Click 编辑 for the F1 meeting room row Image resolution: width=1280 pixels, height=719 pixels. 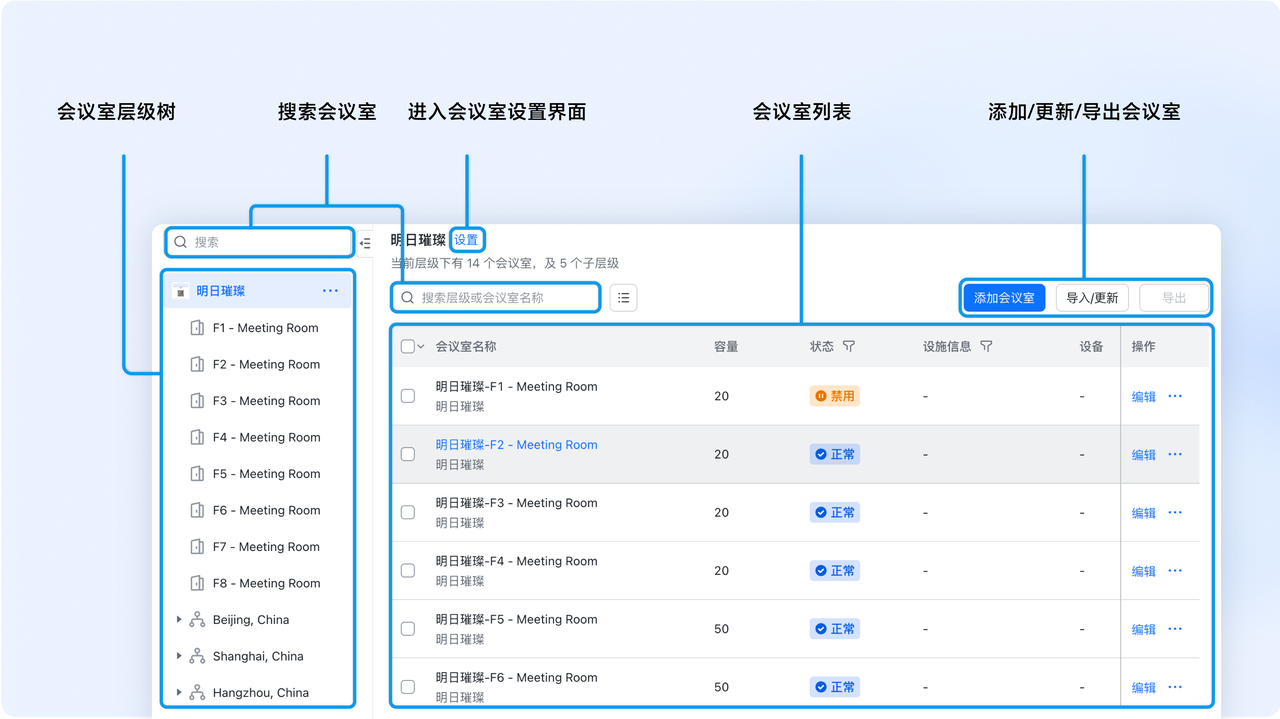[x=1144, y=397]
